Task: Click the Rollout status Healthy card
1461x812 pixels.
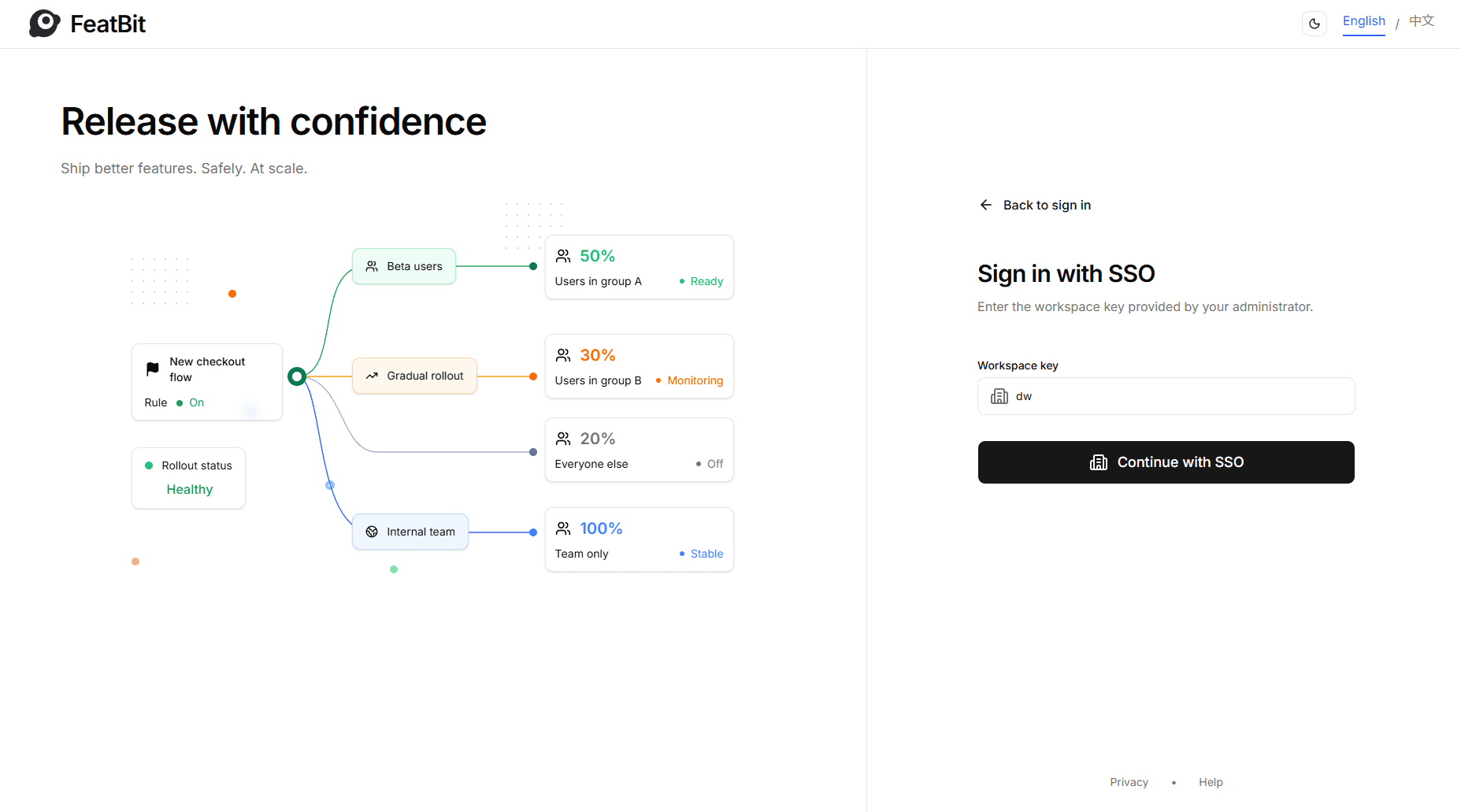Action: point(189,478)
